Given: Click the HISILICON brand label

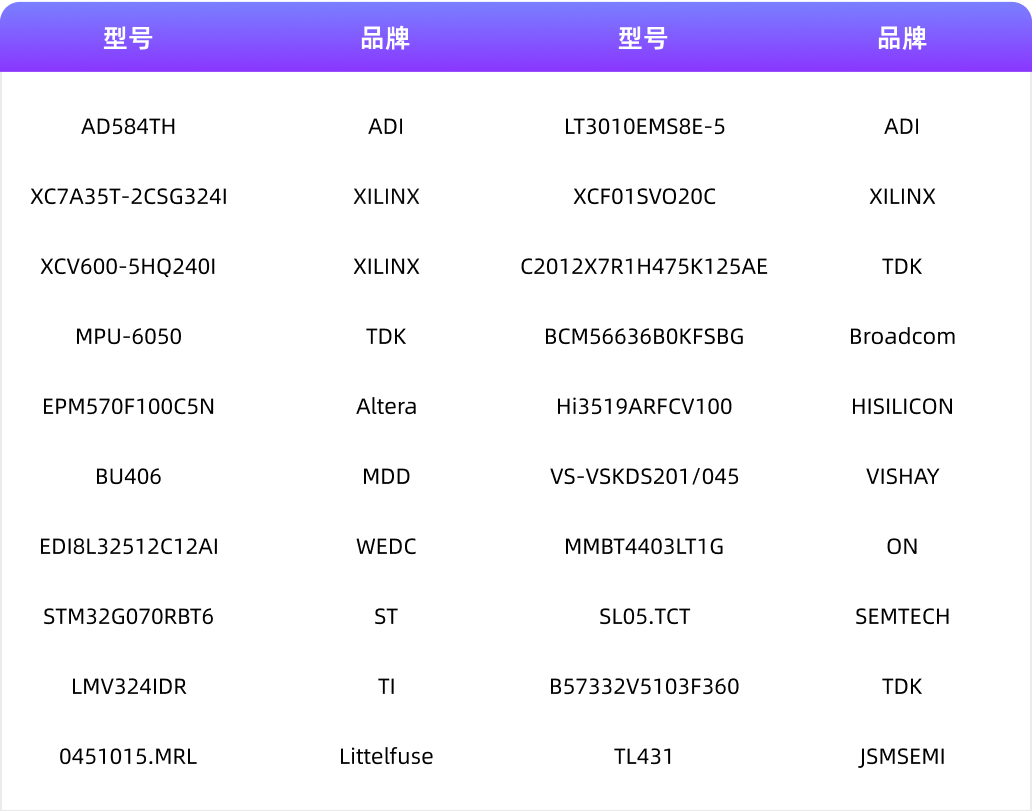Looking at the screenshot, I should click(x=903, y=406).
